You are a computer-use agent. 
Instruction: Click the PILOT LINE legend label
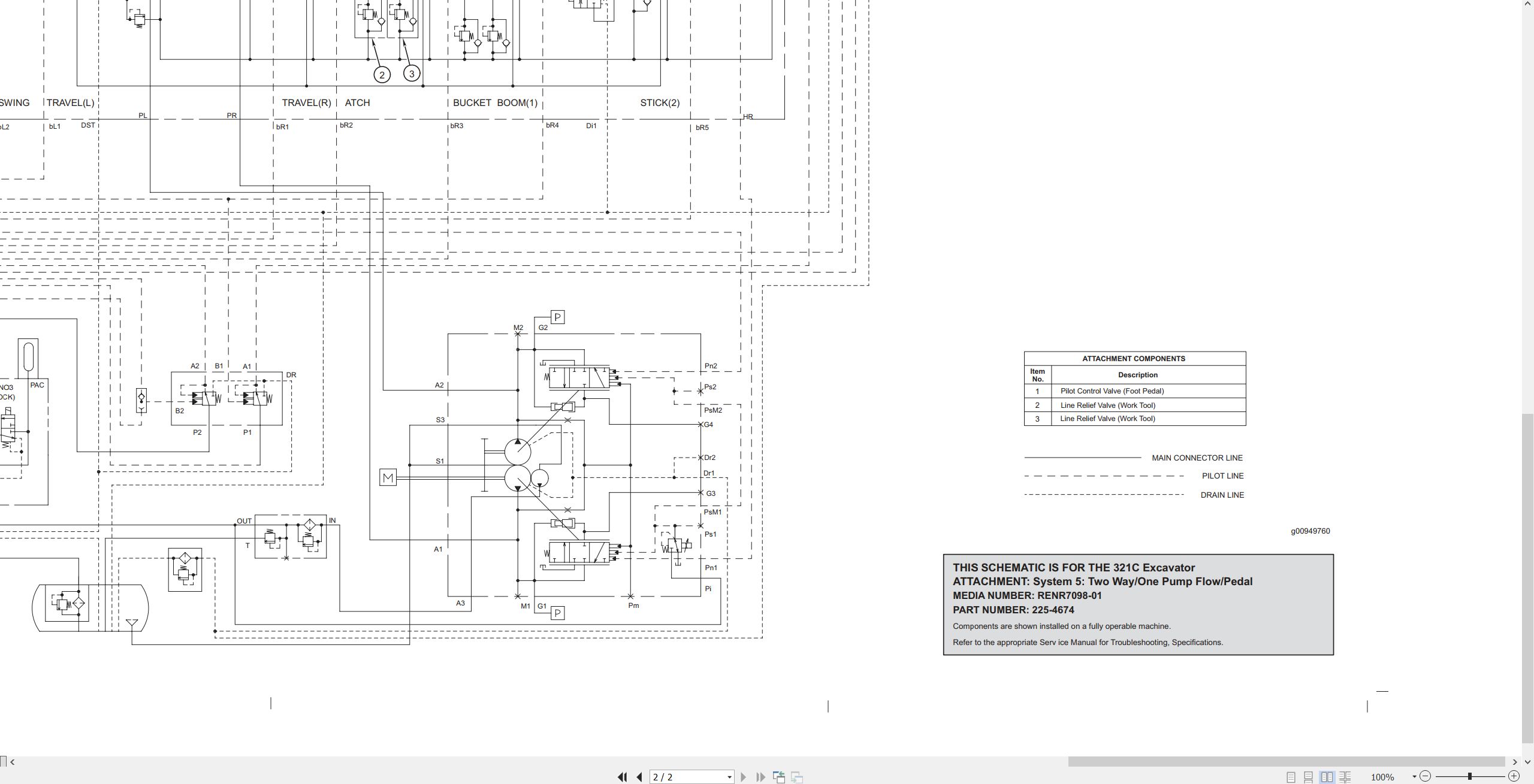pyautogui.click(x=1222, y=476)
